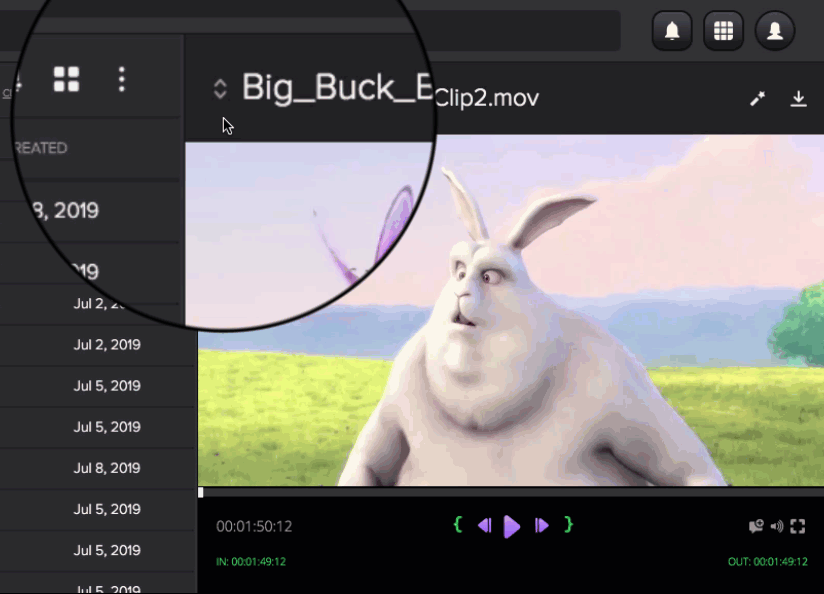Enter fullscreen video mode

[x=797, y=526]
